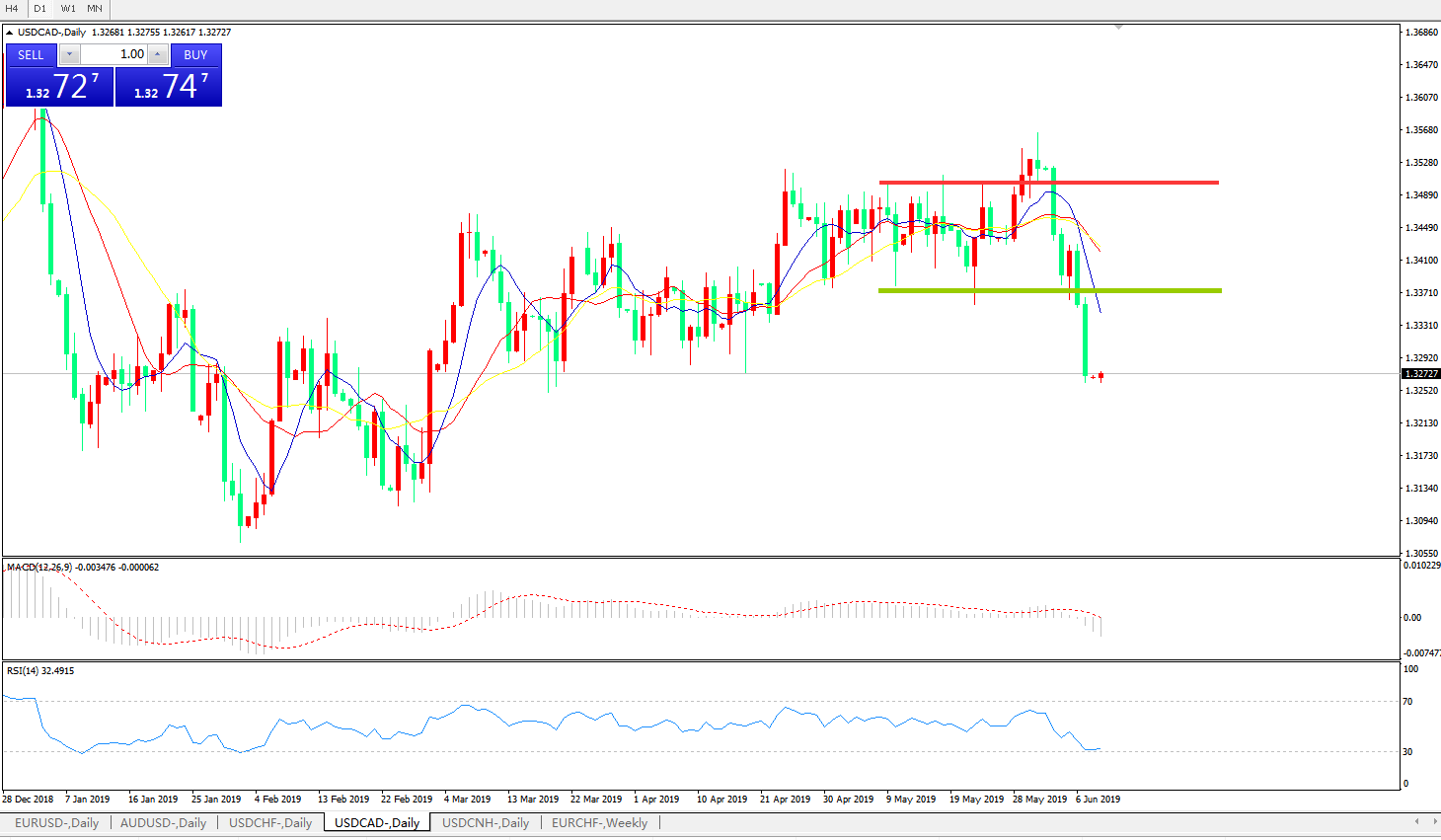Viewport: 1441px width, 840px height.
Task: Collapse the one-click trading panel triangle
Action: [x=10, y=33]
